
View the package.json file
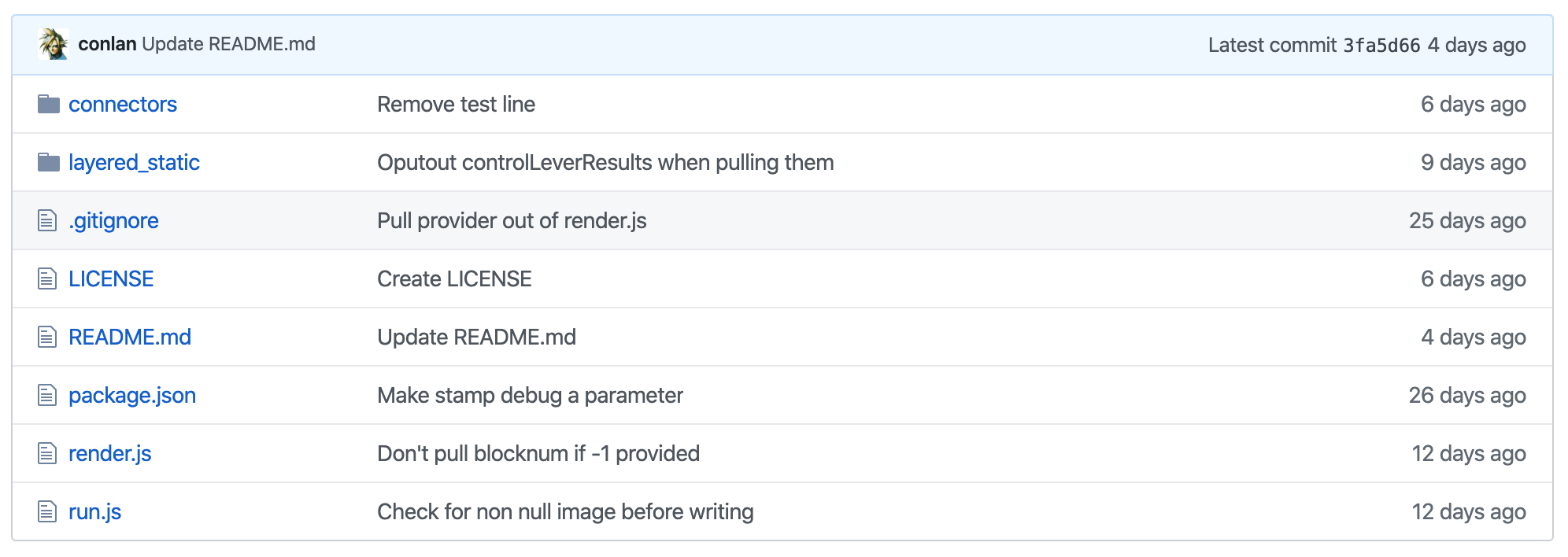132,395
